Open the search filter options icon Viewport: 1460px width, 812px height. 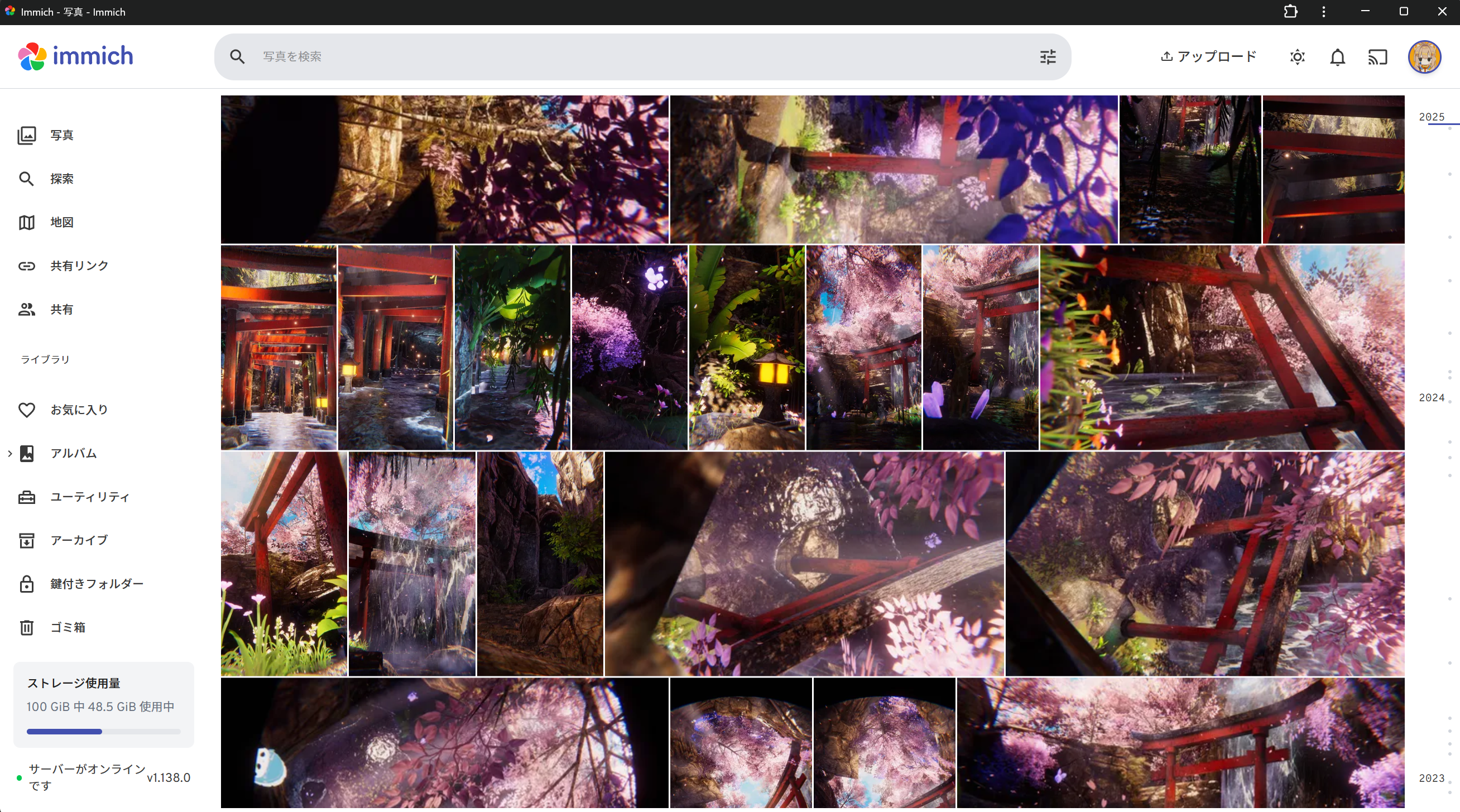[x=1048, y=57]
